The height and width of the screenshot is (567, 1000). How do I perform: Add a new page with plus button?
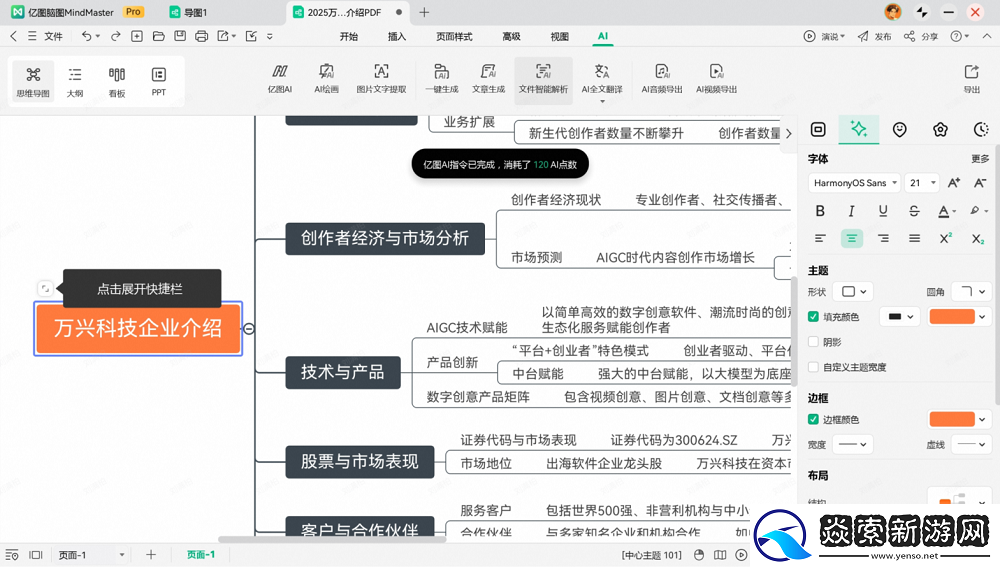(151, 555)
